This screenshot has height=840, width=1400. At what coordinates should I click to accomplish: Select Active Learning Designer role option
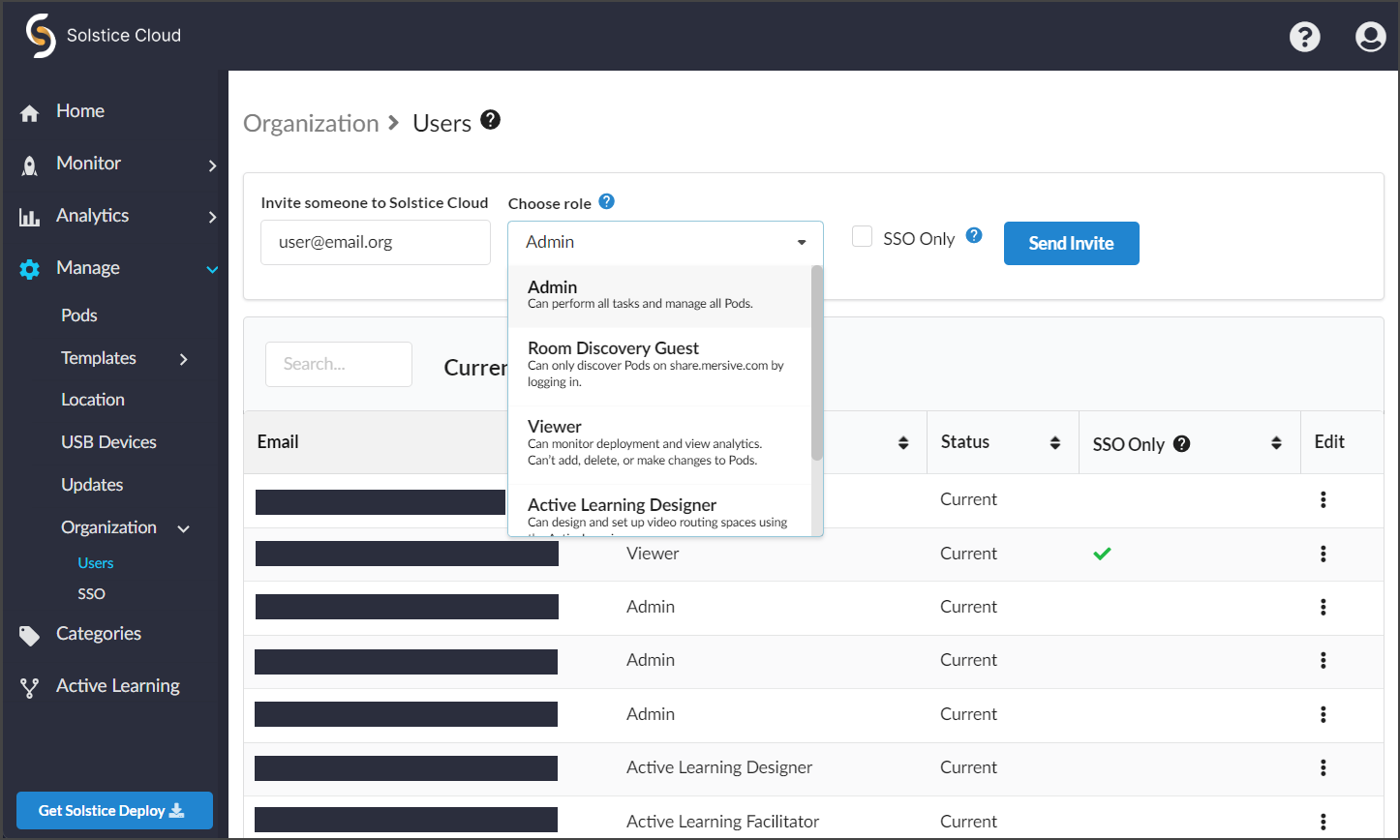click(x=659, y=510)
